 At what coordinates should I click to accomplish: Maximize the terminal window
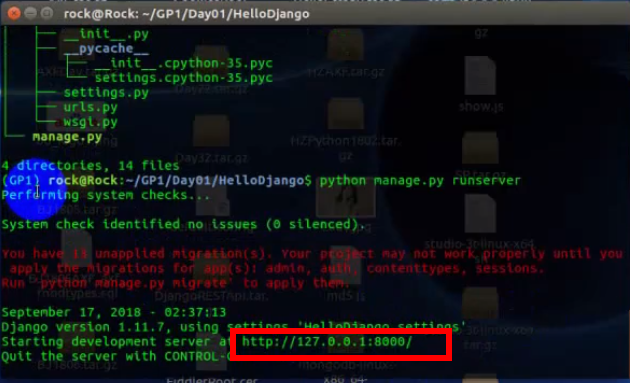click(47, 13)
